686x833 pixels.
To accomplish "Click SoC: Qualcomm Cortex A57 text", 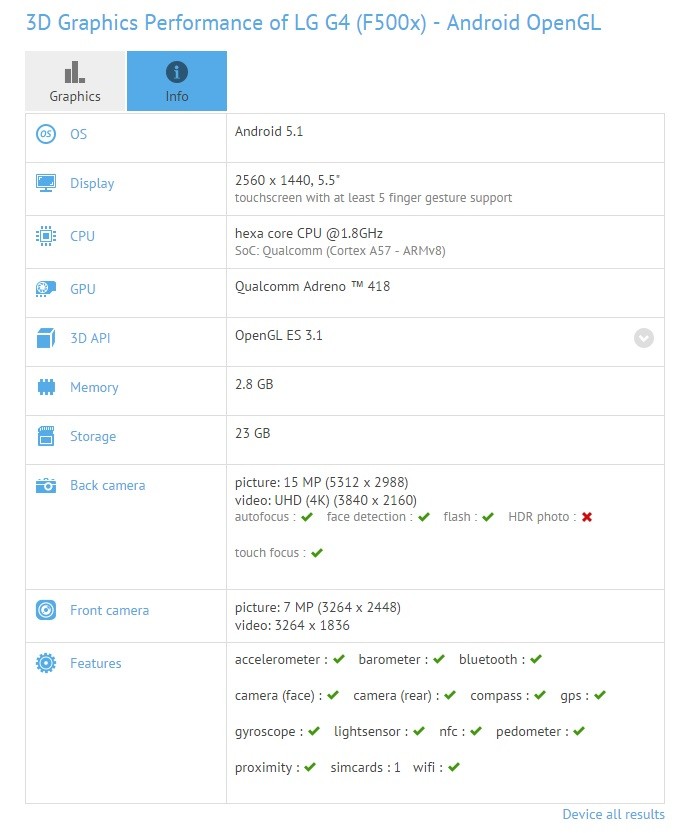I will tap(340, 251).
